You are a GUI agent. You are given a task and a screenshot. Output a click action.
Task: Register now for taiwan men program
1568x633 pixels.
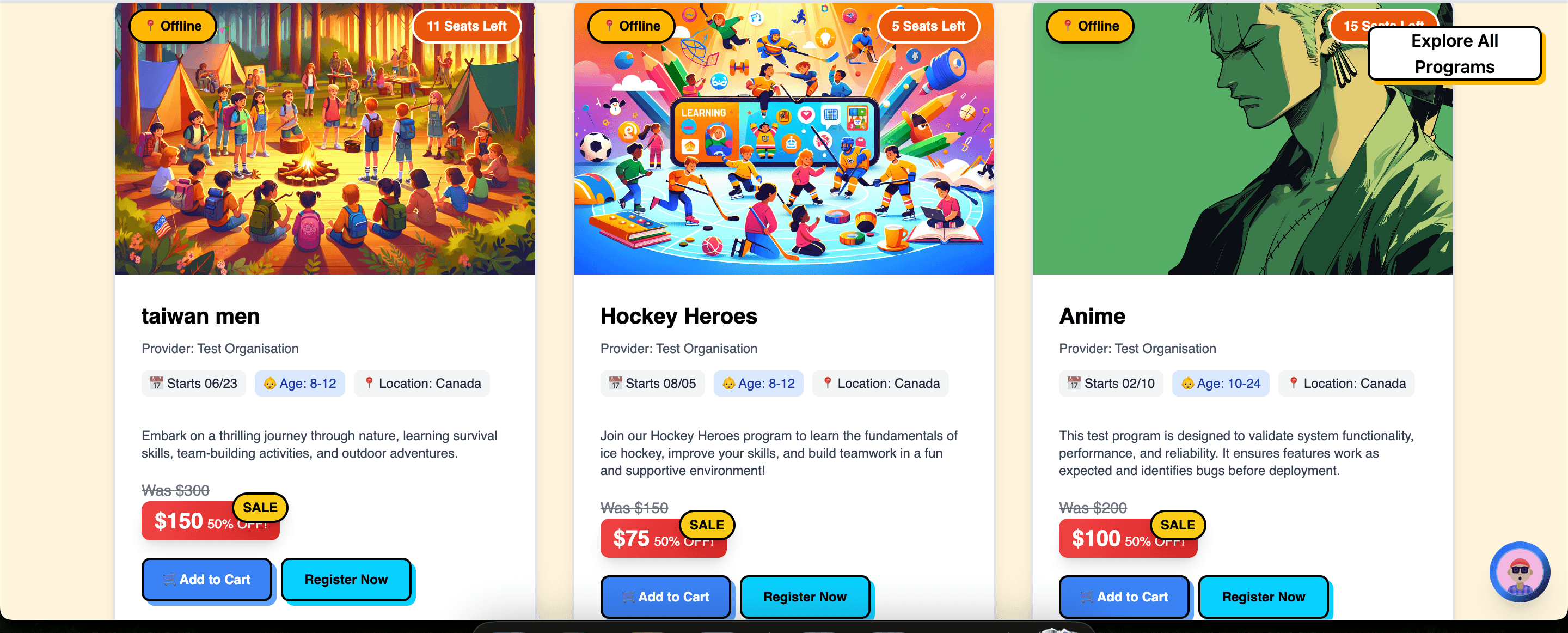tap(346, 580)
